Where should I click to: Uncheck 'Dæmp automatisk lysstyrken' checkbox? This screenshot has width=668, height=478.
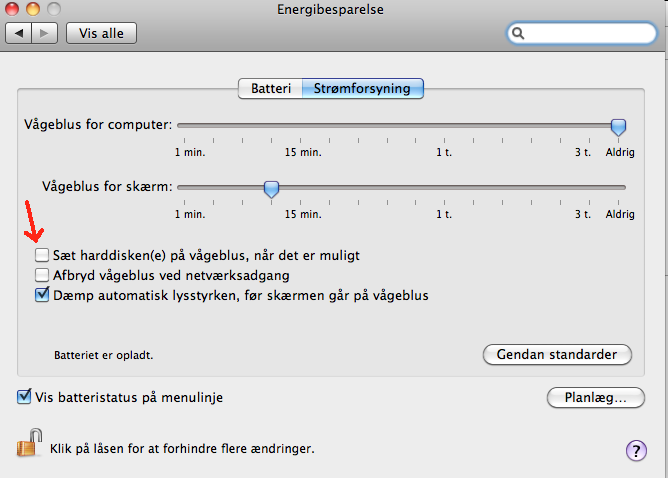pos(42,295)
